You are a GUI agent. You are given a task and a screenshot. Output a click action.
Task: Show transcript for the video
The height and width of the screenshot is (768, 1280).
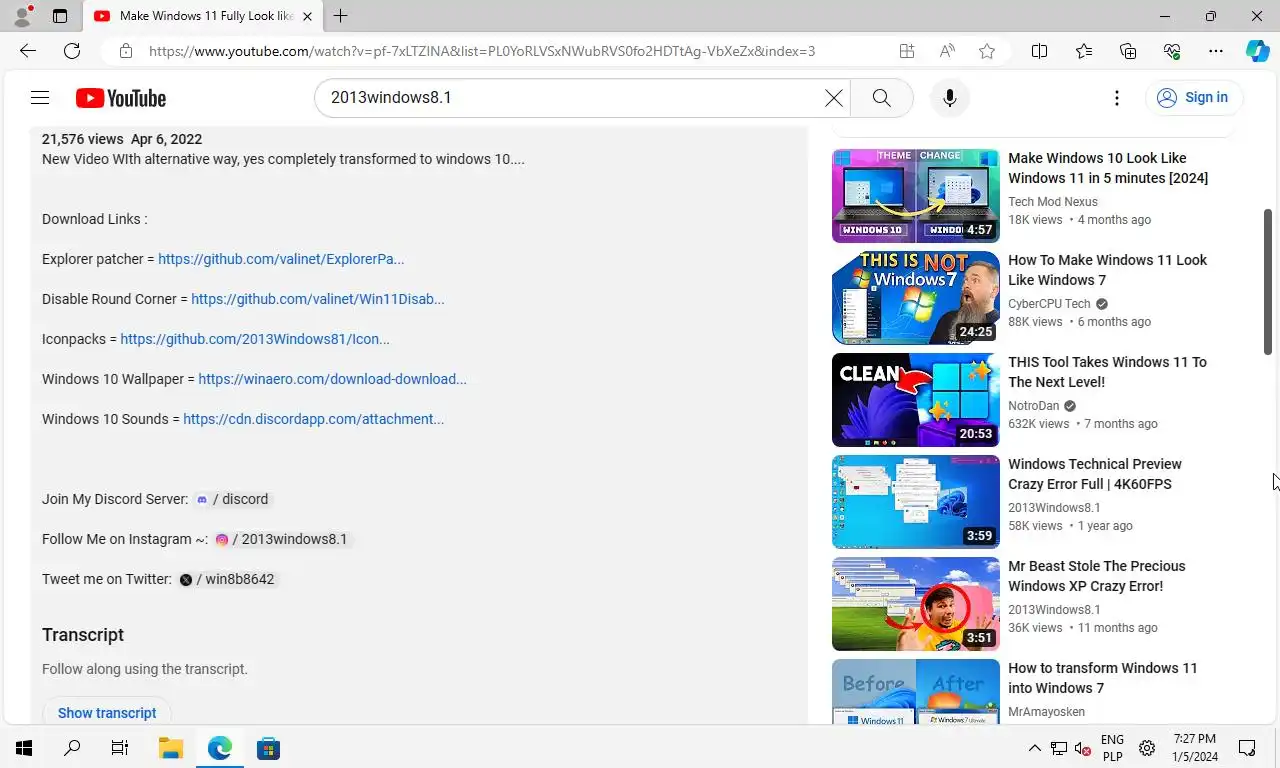107,713
